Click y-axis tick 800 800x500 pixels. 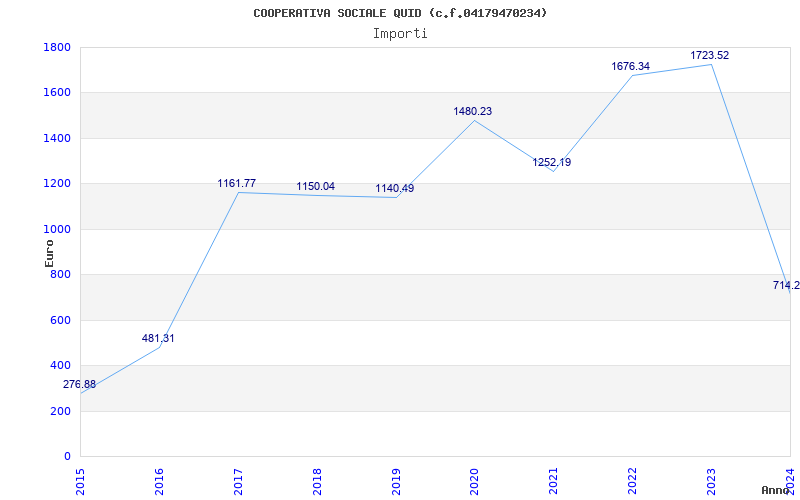[x=60, y=274]
